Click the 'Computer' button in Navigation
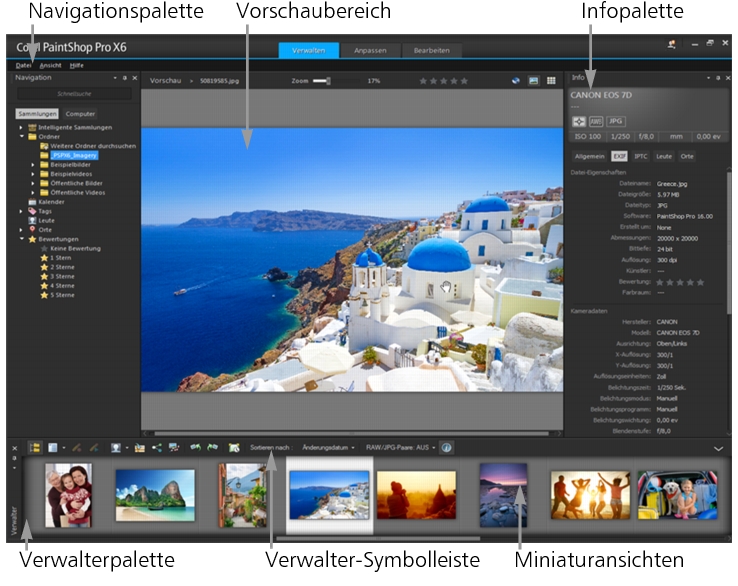Viewport: 738px width, 586px height. [82, 114]
